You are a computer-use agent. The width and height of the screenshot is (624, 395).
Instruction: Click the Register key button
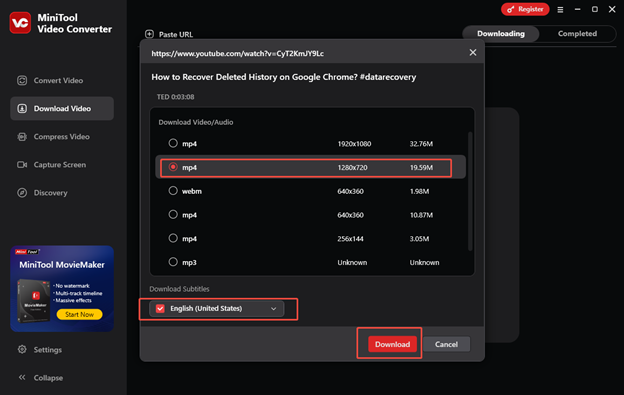point(525,9)
